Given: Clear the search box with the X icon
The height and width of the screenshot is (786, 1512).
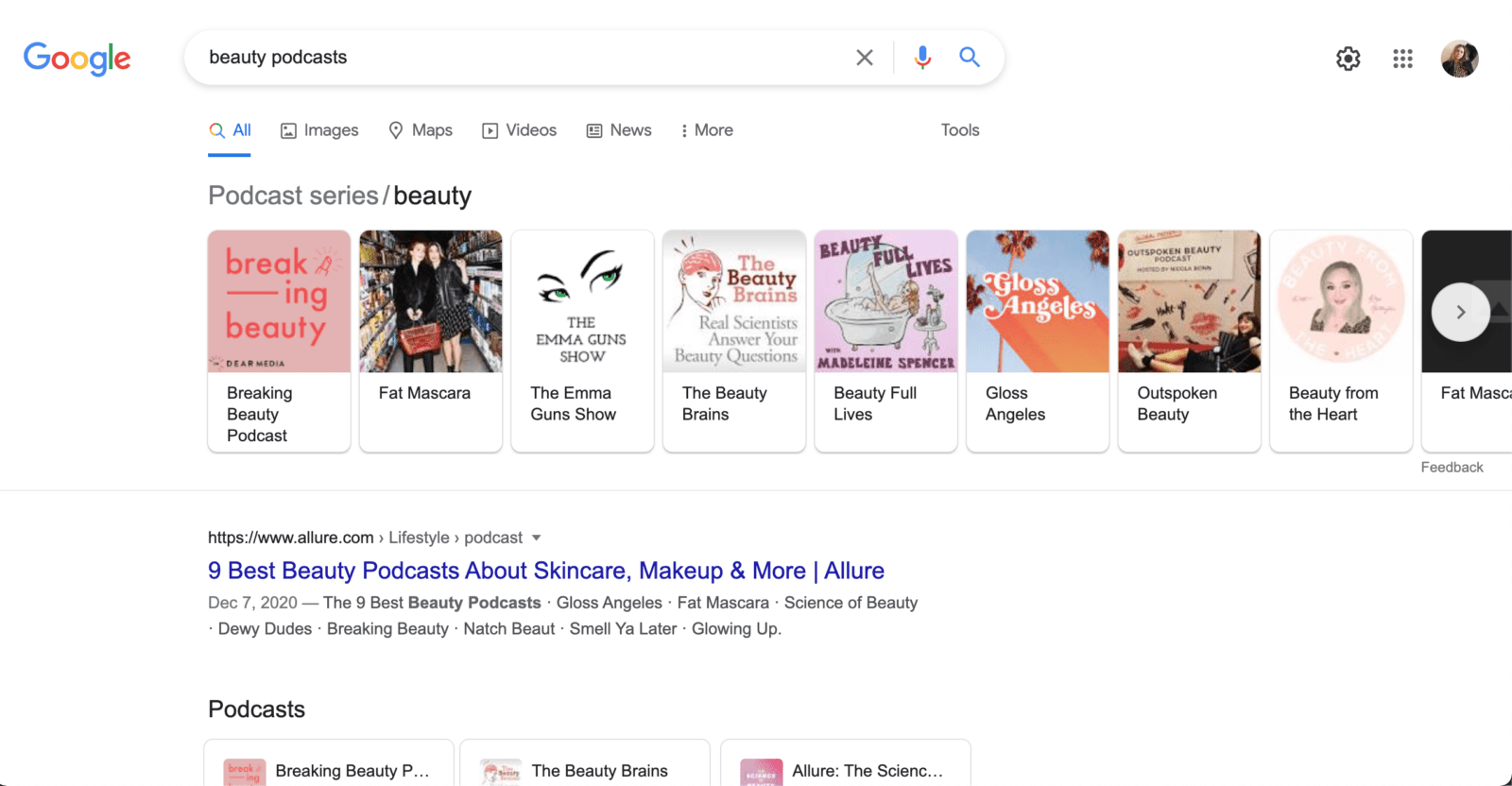Looking at the screenshot, I should coord(865,58).
